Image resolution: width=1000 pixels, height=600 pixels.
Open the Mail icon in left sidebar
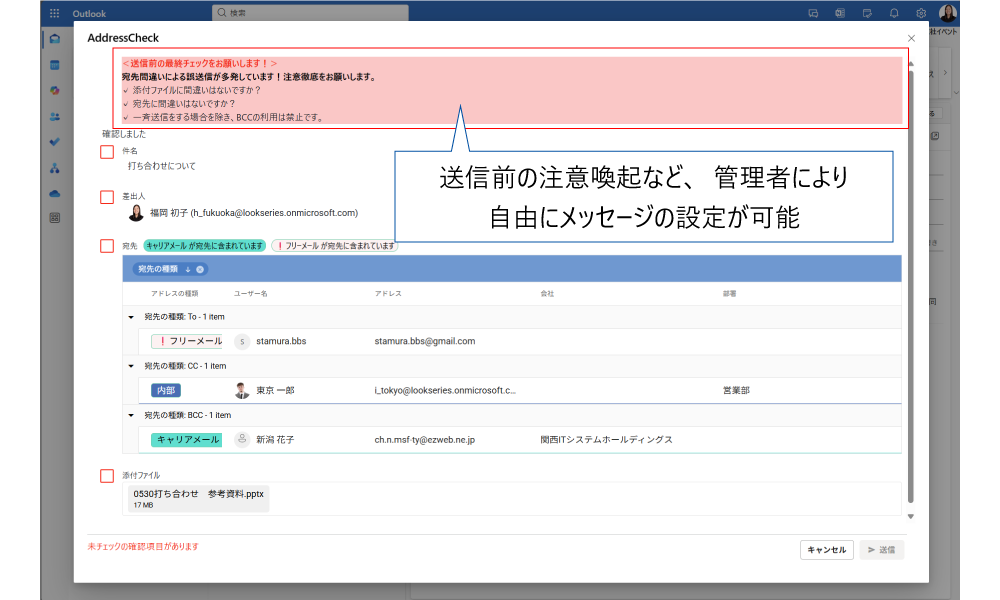(x=55, y=39)
